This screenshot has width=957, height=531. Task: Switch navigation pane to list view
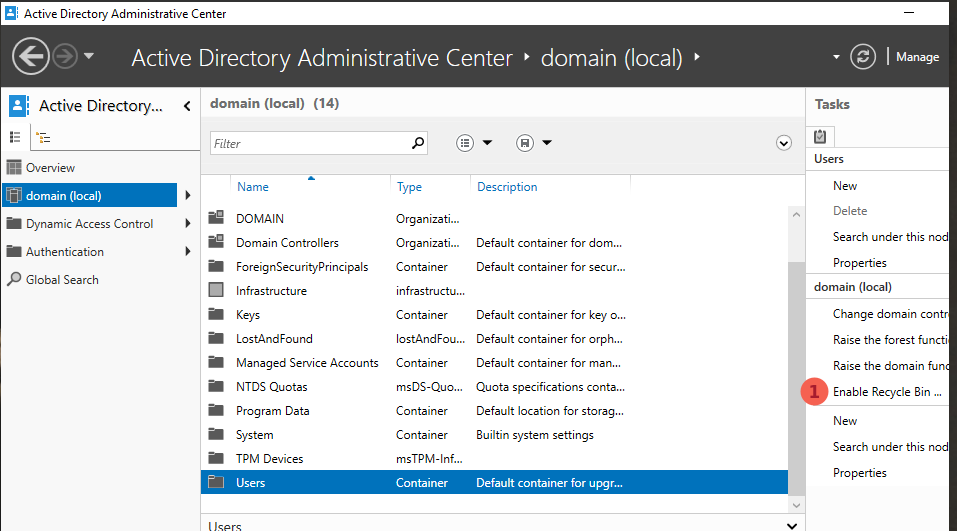point(16,137)
